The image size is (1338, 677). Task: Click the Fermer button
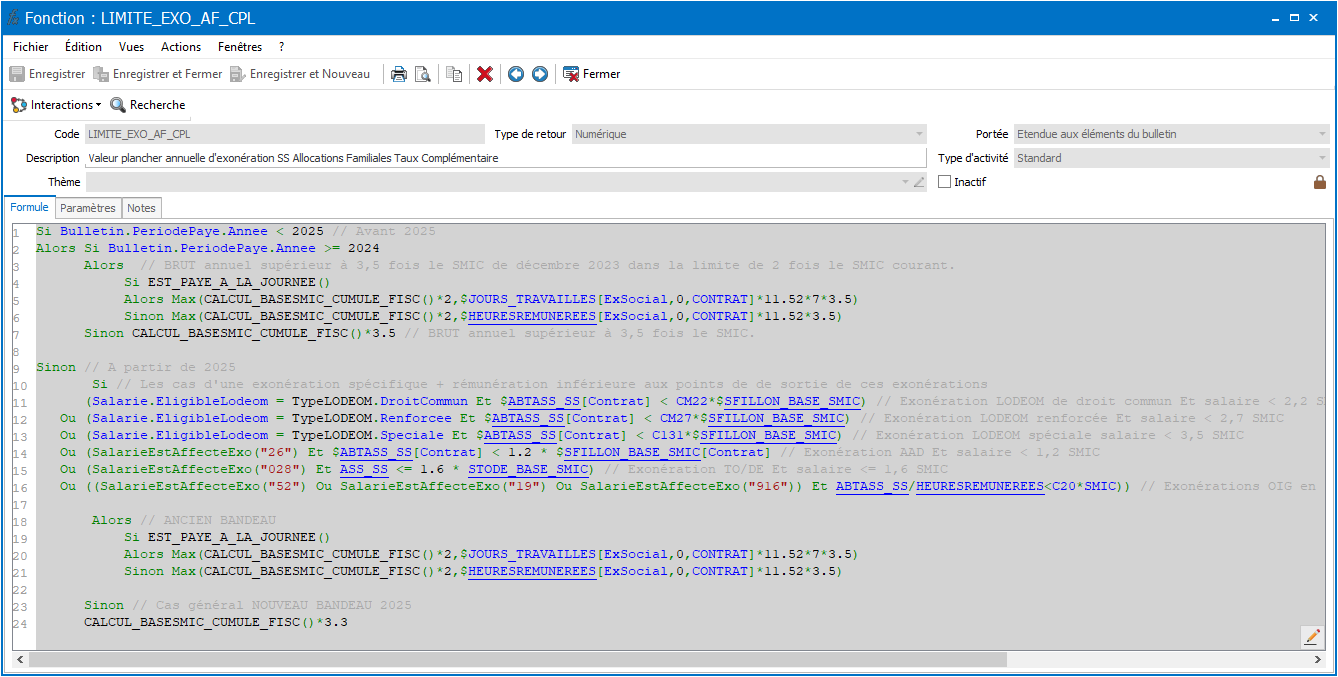[x=591, y=74]
